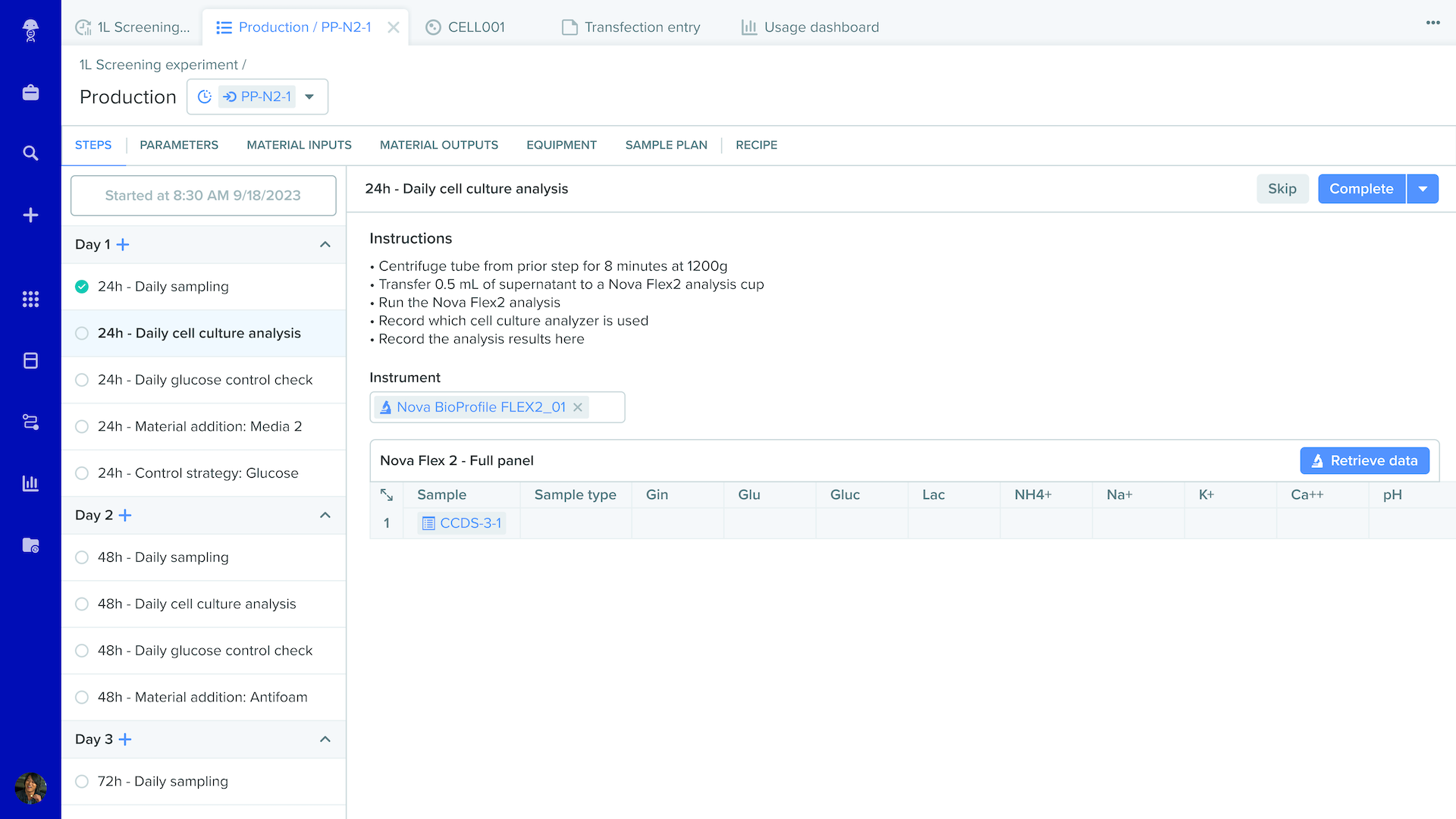This screenshot has width=1456, height=819.
Task: Expand the results table with arrows icon
Action: pos(387,494)
